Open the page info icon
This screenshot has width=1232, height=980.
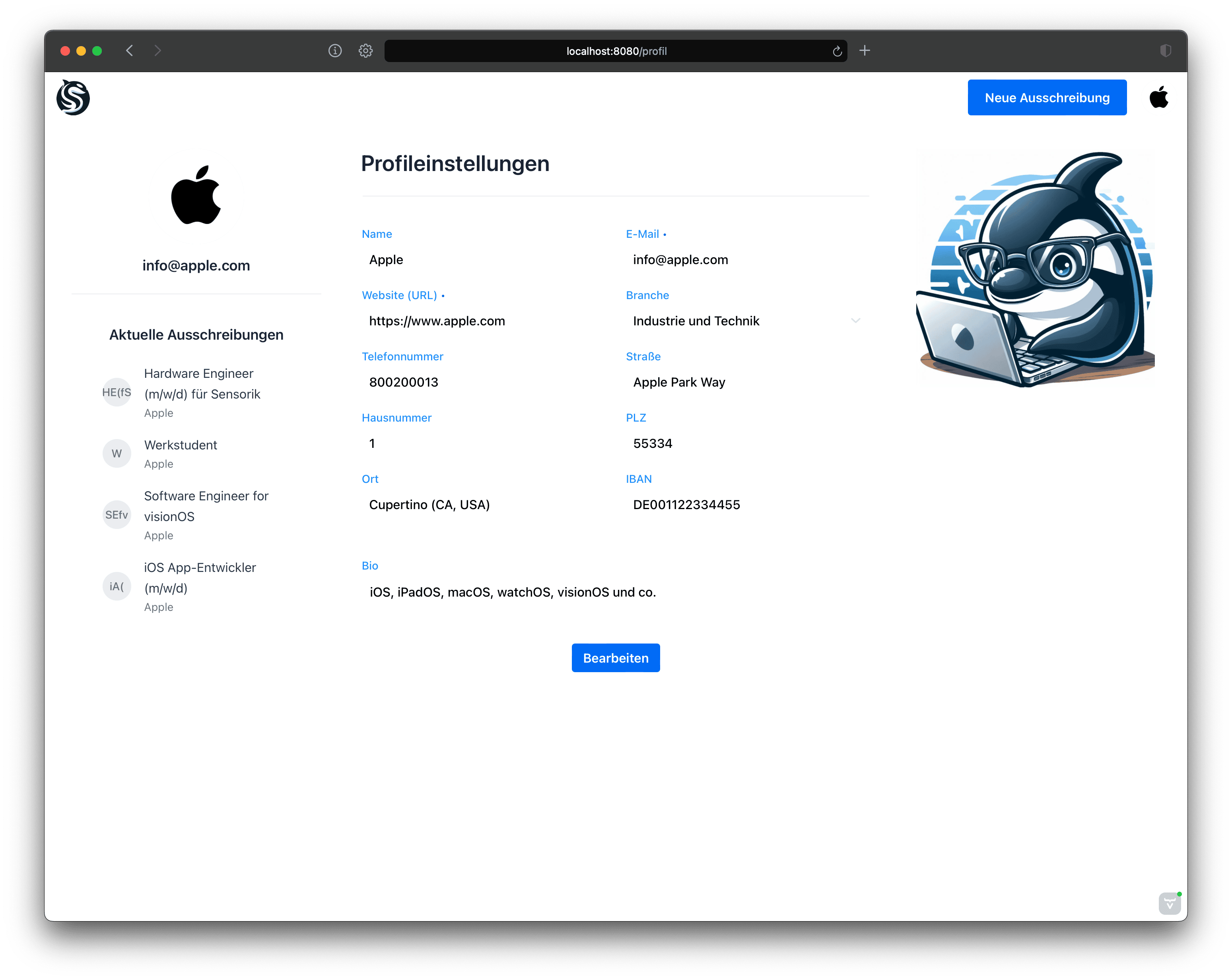335,51
